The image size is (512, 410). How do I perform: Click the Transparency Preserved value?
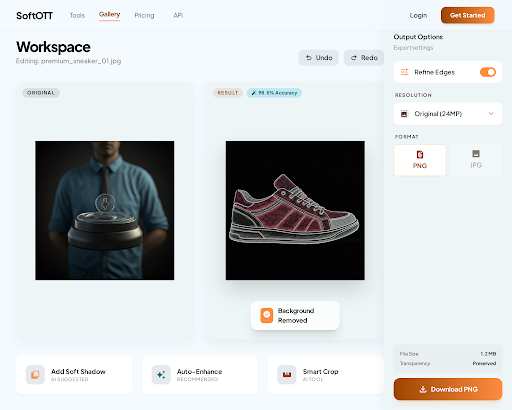484,363
